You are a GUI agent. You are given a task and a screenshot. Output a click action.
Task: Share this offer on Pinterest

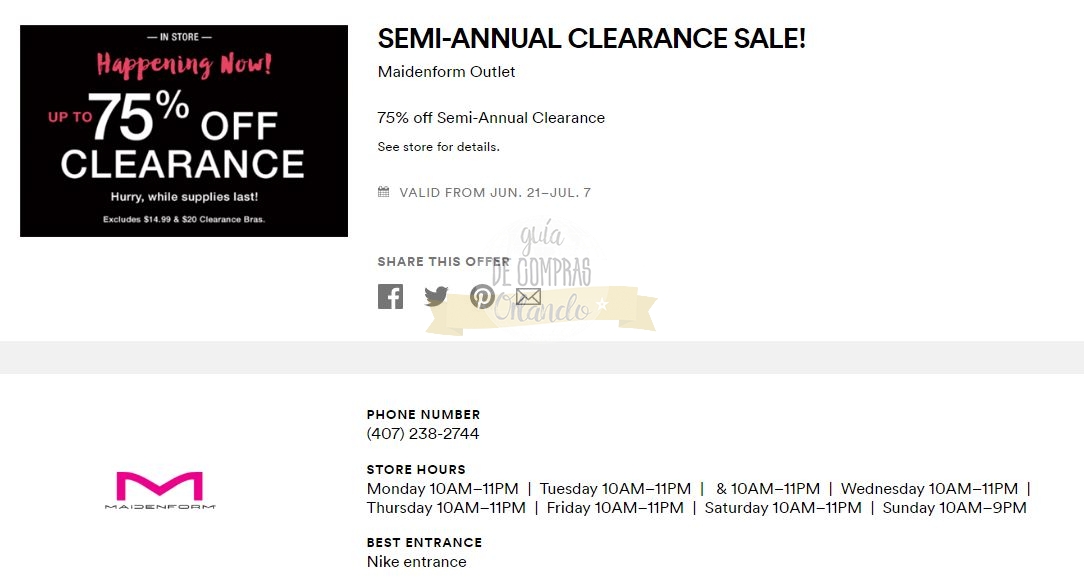(482, 297)
